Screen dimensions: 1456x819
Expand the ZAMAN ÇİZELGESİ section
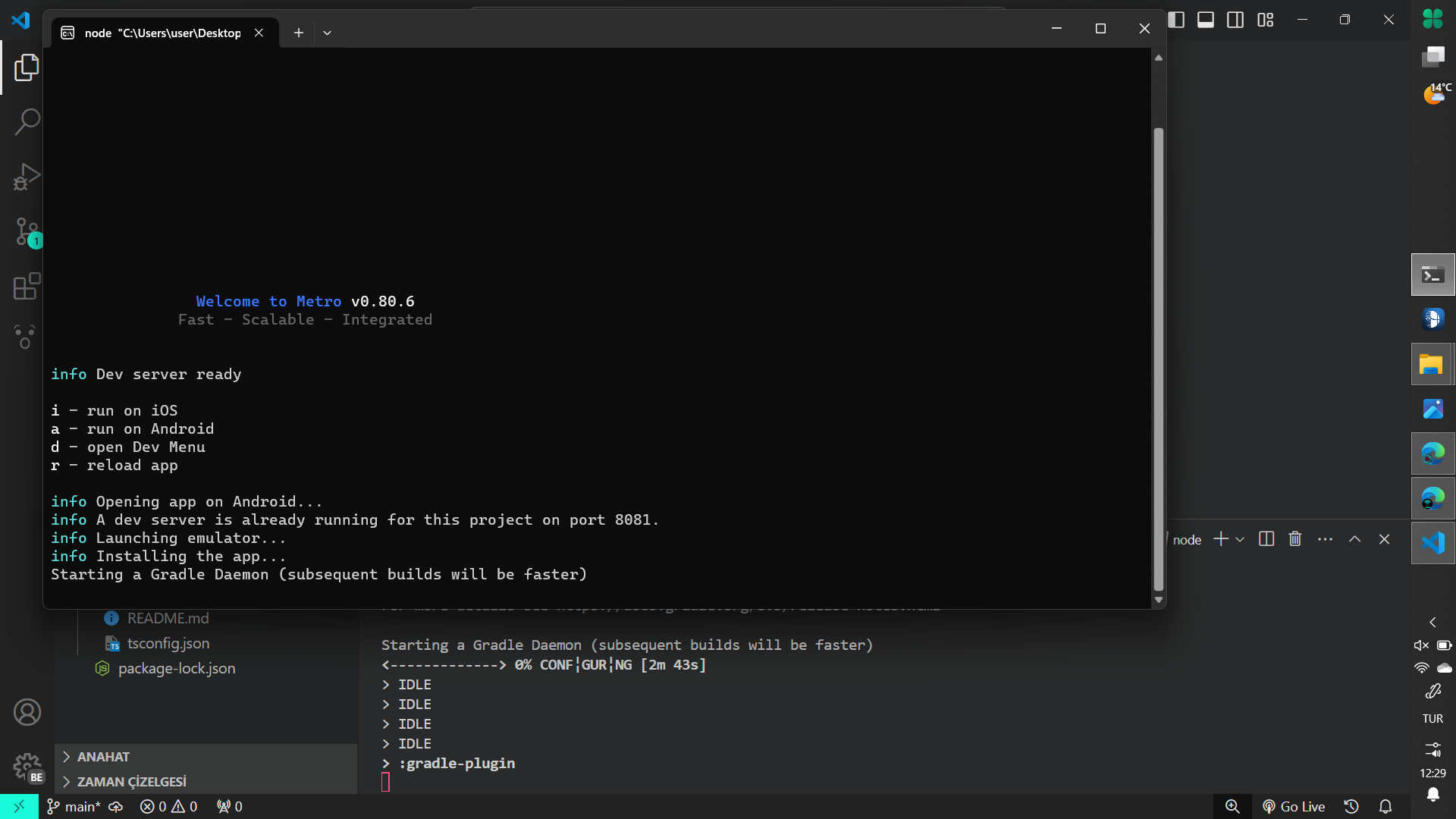coord(131,782)
